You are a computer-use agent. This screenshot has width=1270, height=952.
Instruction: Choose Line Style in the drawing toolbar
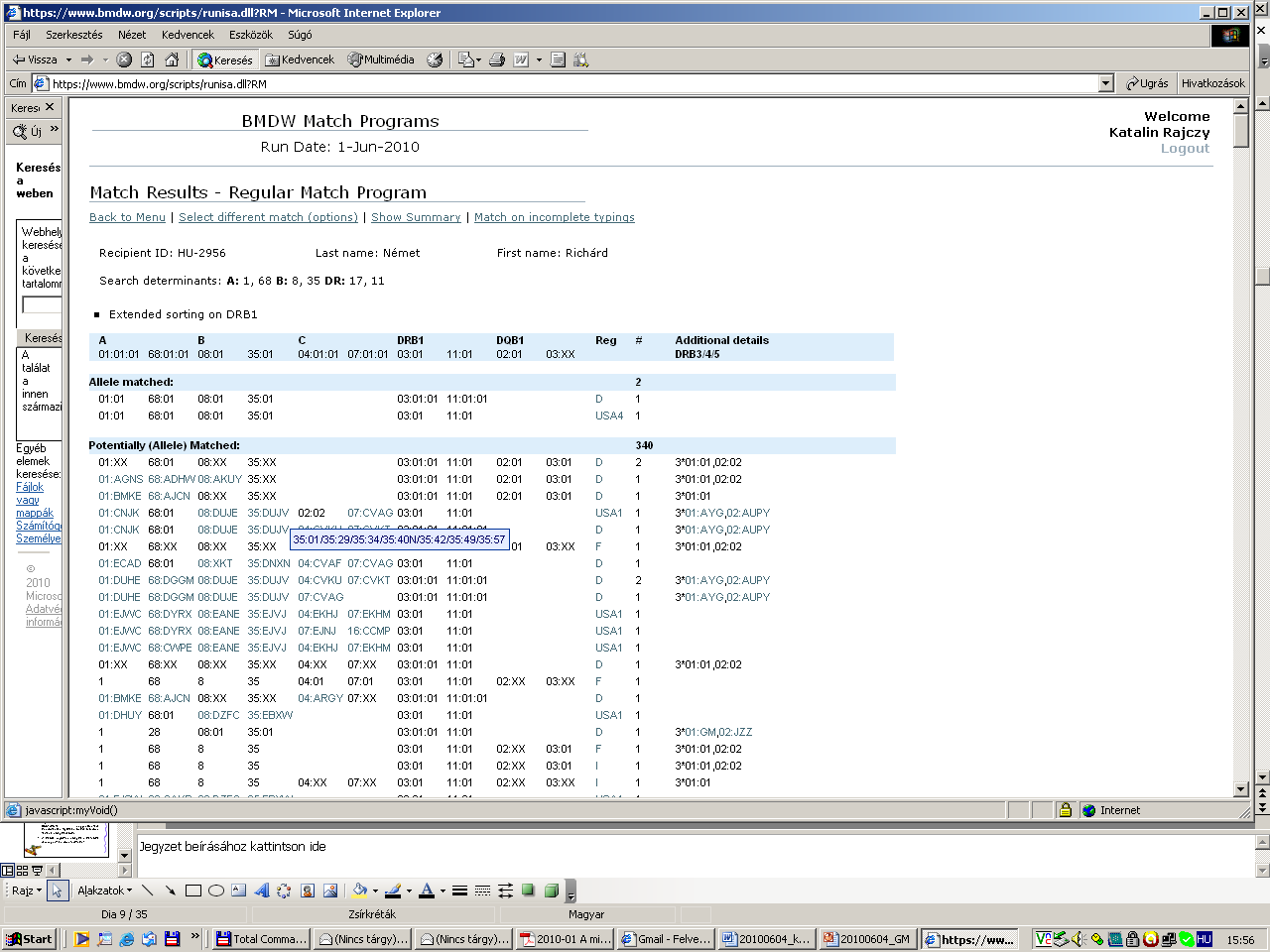pyautogui.click(x=459, y=891)
